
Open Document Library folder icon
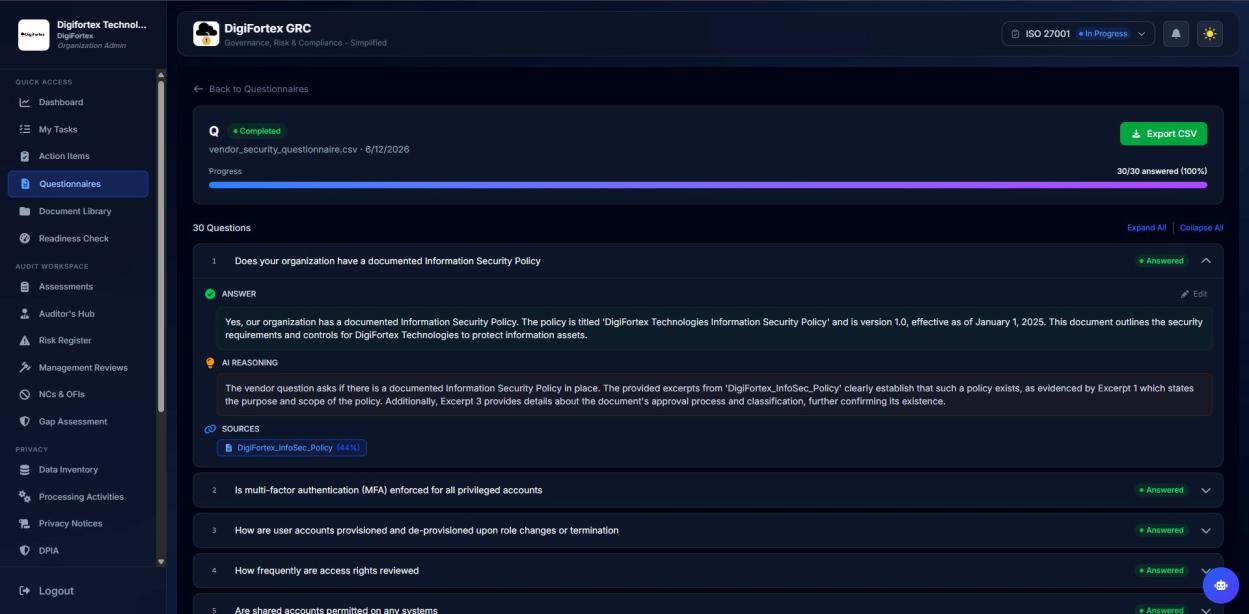(x=25, y=211)
